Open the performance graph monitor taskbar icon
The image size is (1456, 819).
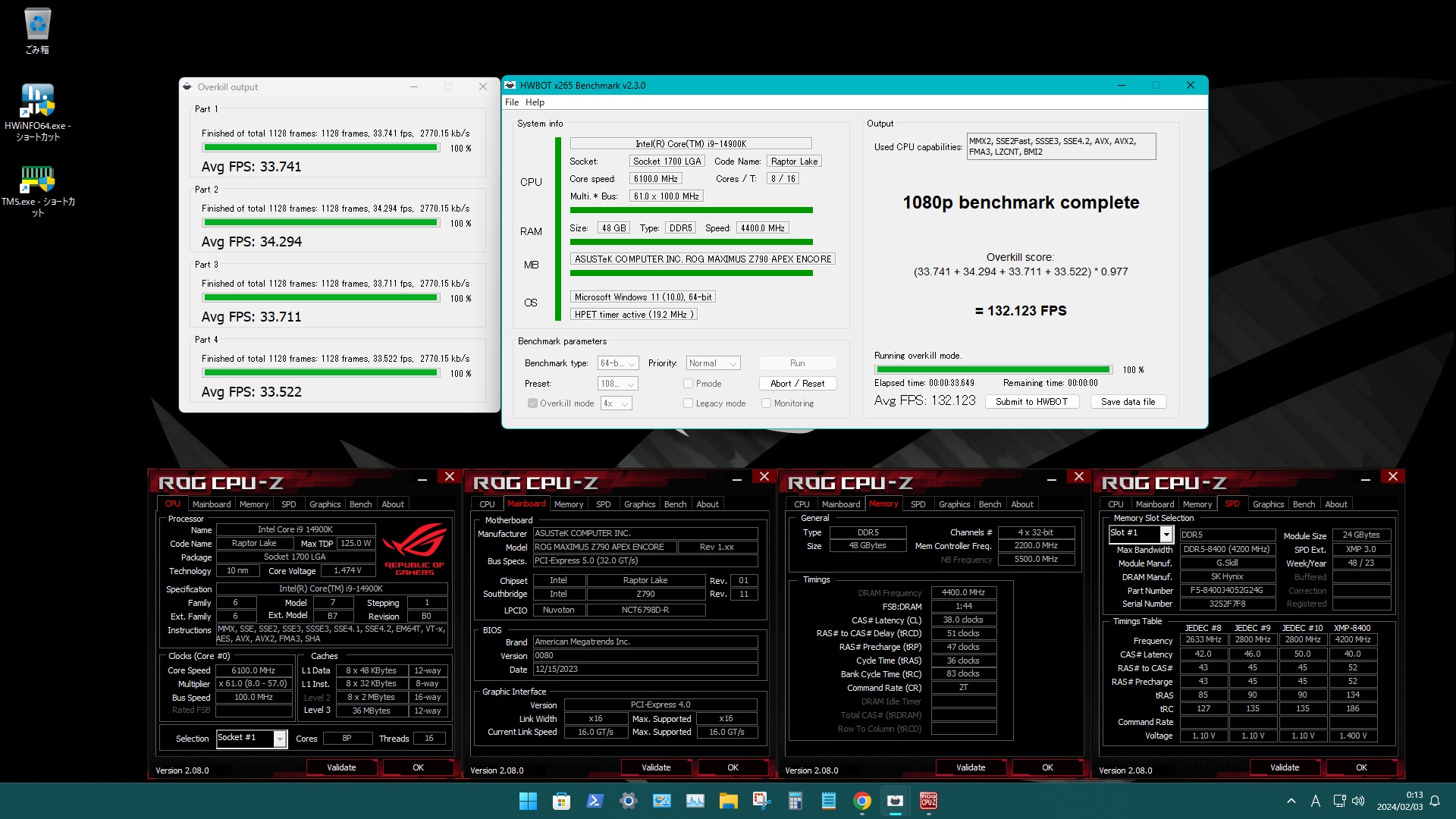[x=695, y=801]
